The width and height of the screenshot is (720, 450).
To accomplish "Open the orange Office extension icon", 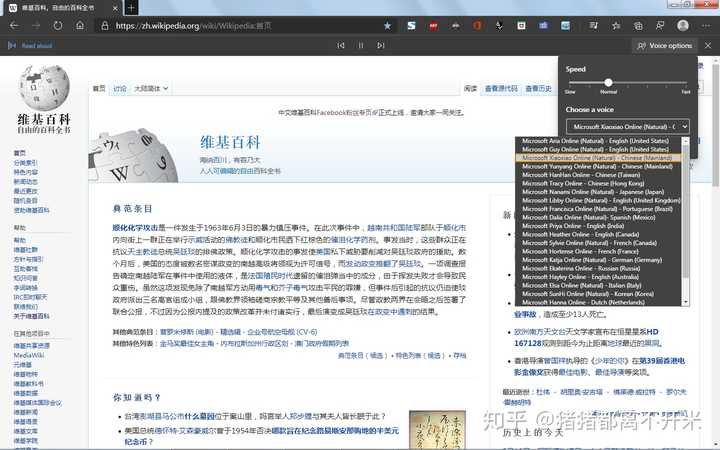I will pos(477,26).
